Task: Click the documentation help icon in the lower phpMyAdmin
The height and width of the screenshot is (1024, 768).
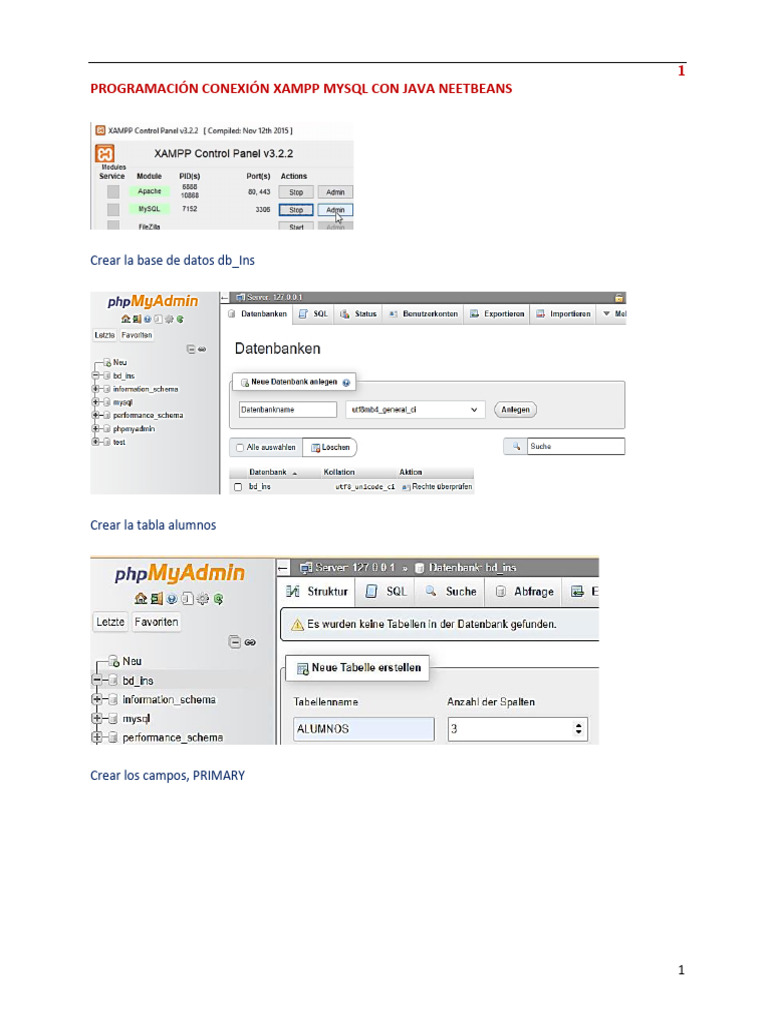Action: tap(172, 598)
